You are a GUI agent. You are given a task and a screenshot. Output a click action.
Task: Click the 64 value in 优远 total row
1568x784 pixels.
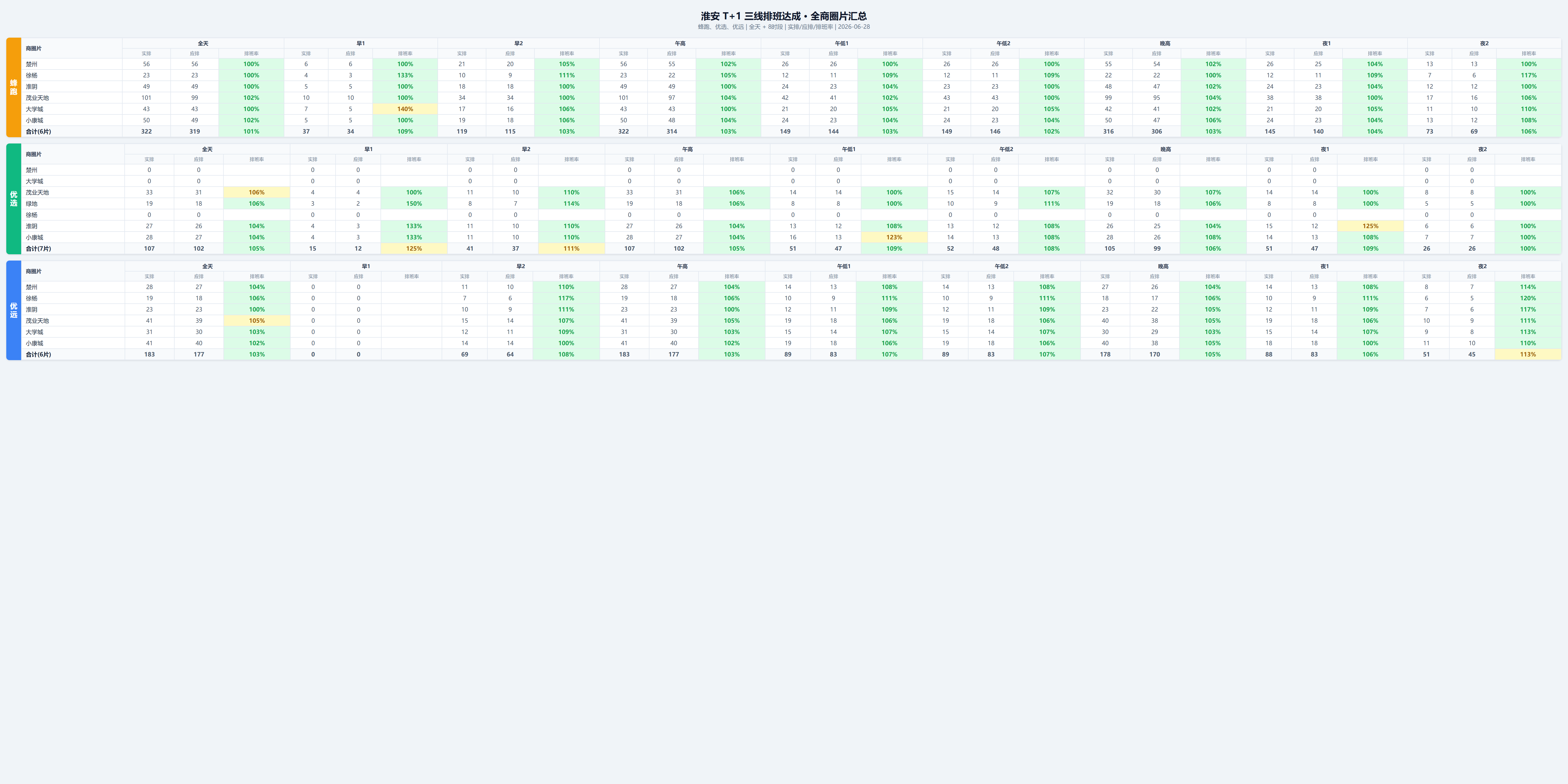point(510,354)
